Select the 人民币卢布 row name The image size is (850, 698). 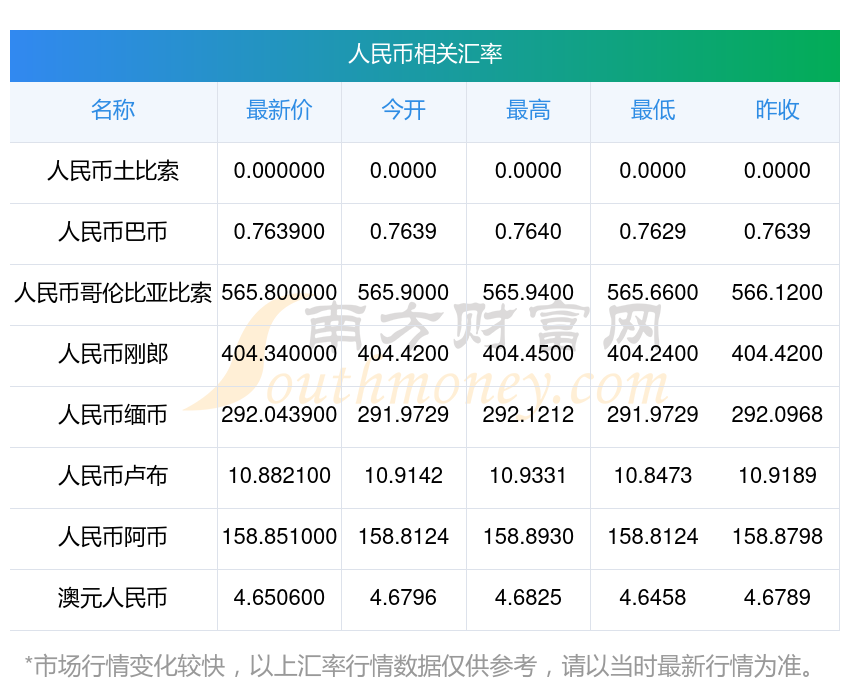point(113,476)
